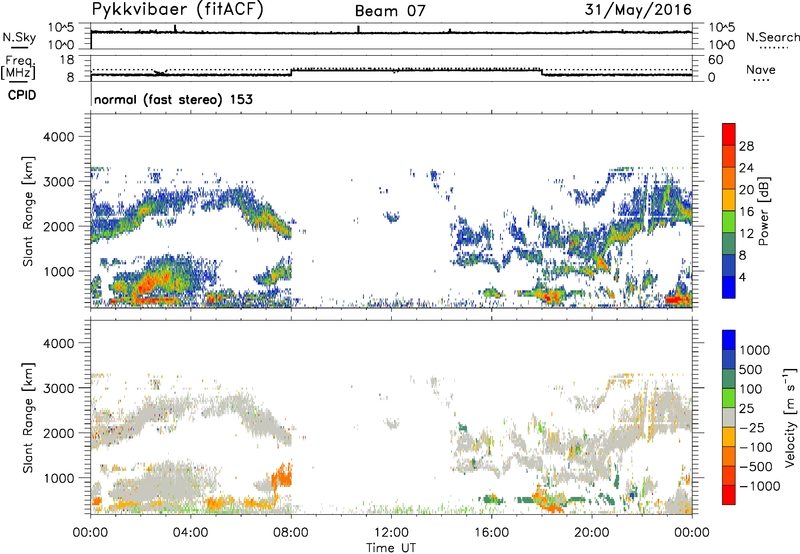Click the blue swatch below 4 on Power colorbar
800x554 pixels.
pos(729,287)
